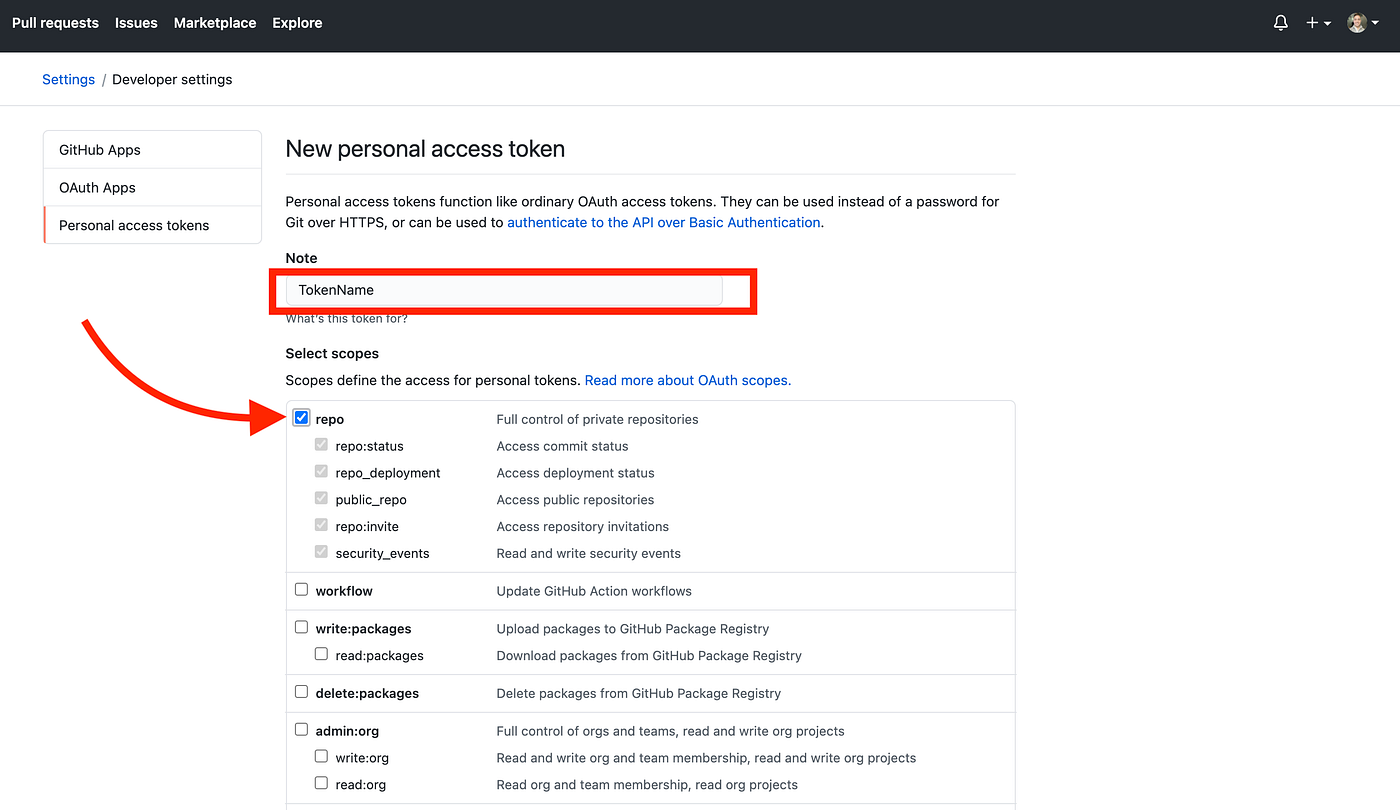Open the Issues page

(136, 22)
